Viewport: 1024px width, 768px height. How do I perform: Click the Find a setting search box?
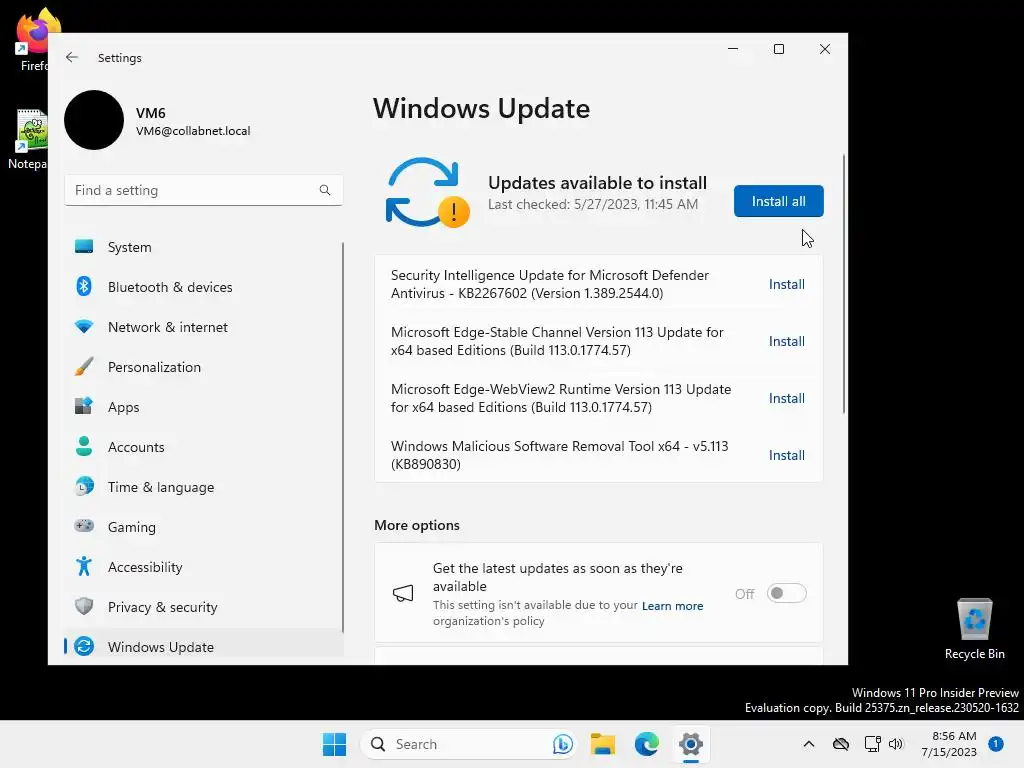[204, 190]
